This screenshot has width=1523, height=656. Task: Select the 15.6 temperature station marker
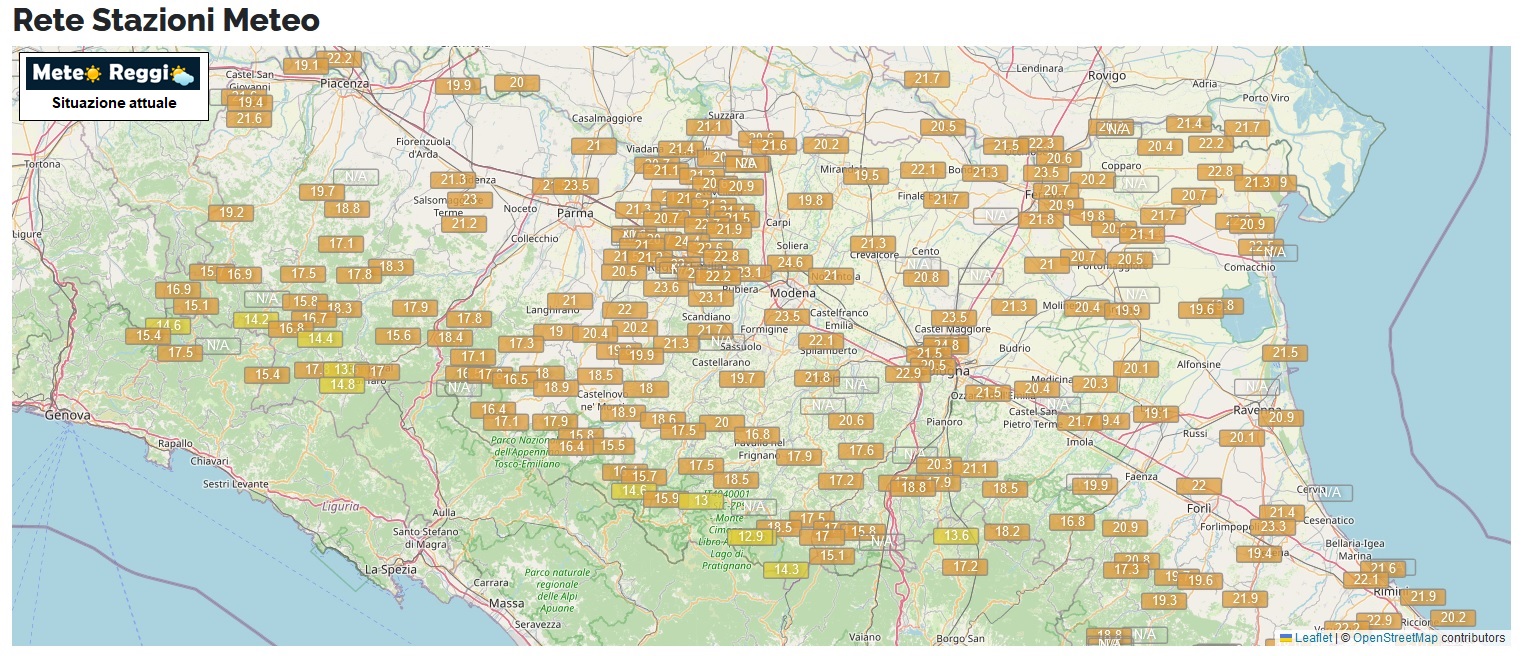[398, 336]
